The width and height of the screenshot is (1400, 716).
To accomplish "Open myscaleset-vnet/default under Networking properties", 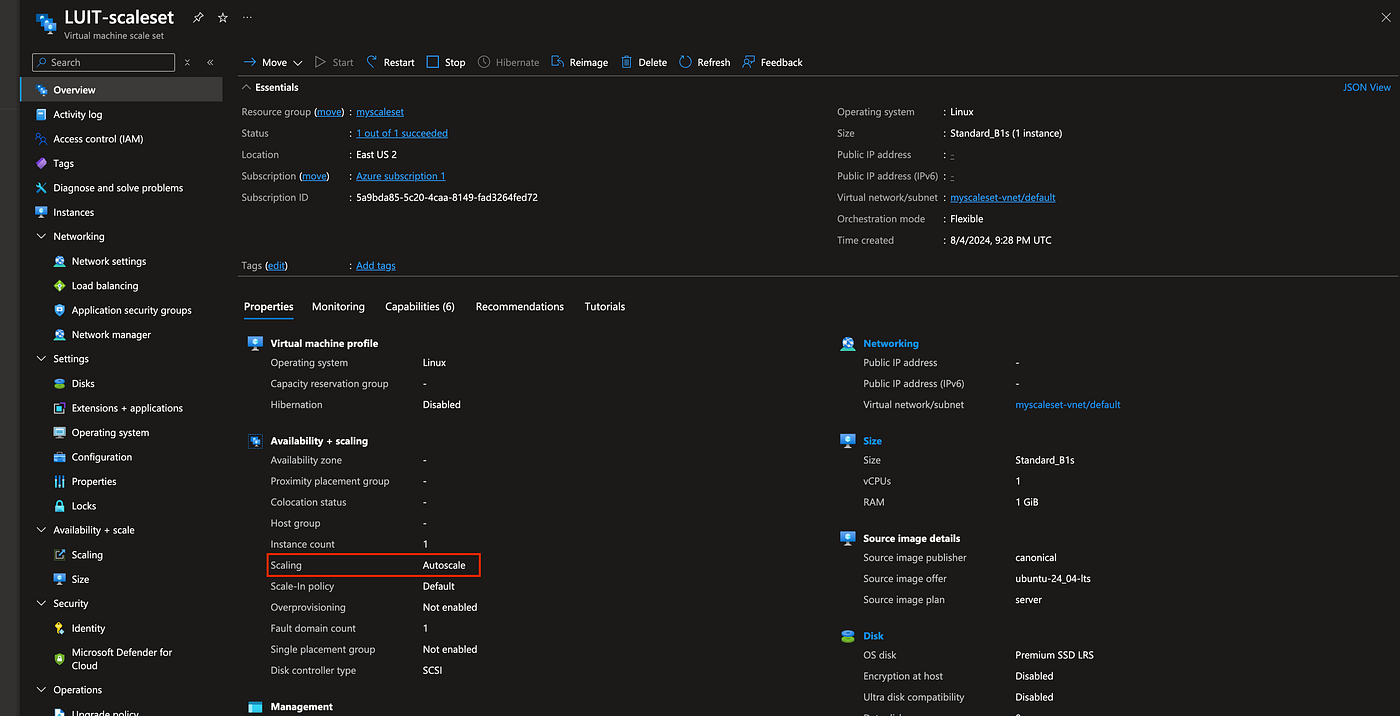I will (1067, 405).
